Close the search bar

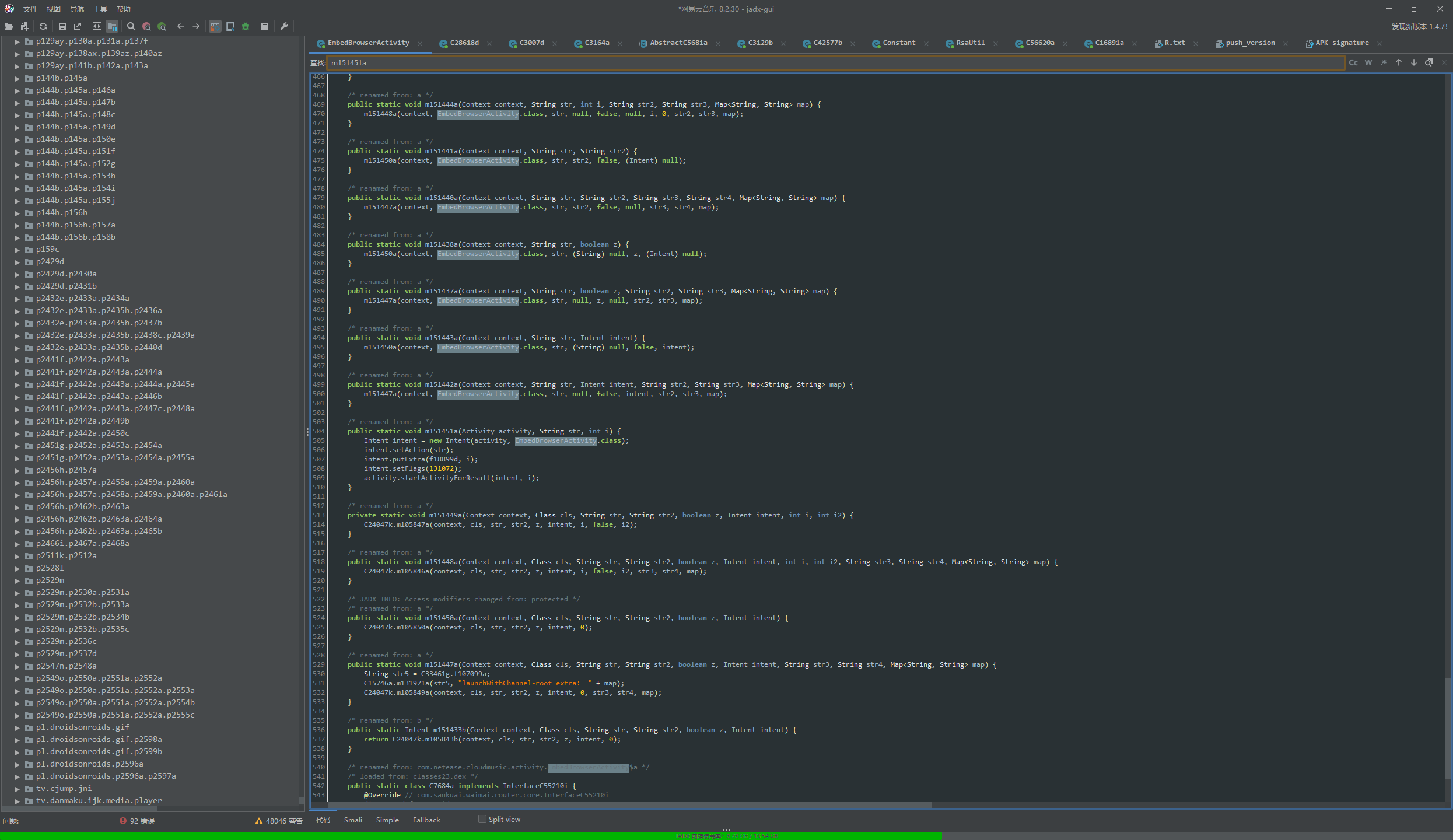pyautogui.click(x=1444, y=62)
